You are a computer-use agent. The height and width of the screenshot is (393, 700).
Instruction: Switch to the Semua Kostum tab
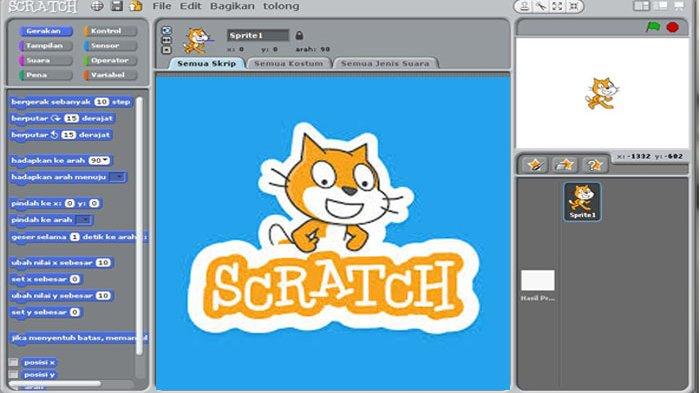pos(288,63)
